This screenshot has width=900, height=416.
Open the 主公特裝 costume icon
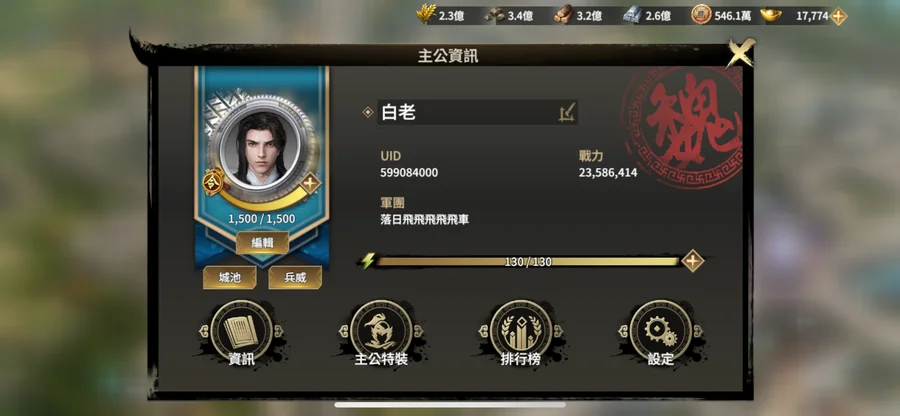(x=381, y=332)
